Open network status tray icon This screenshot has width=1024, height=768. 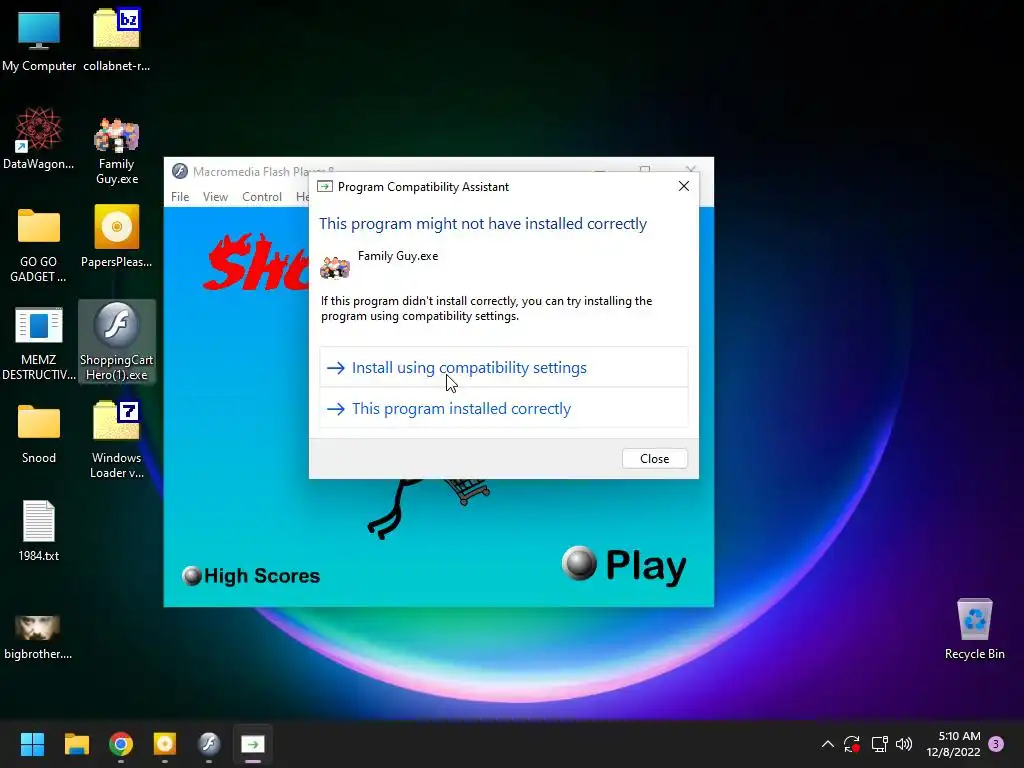coord(879,744)
